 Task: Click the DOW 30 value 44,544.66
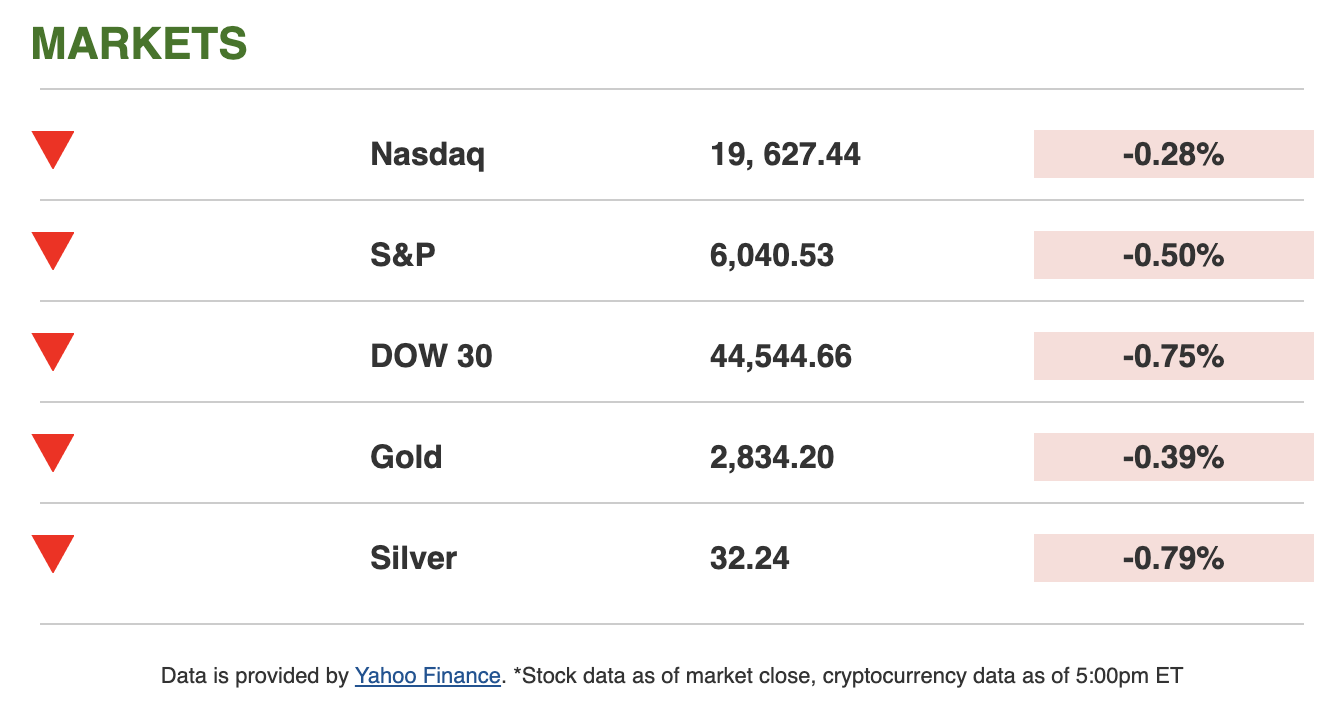(x=781, y=357)
